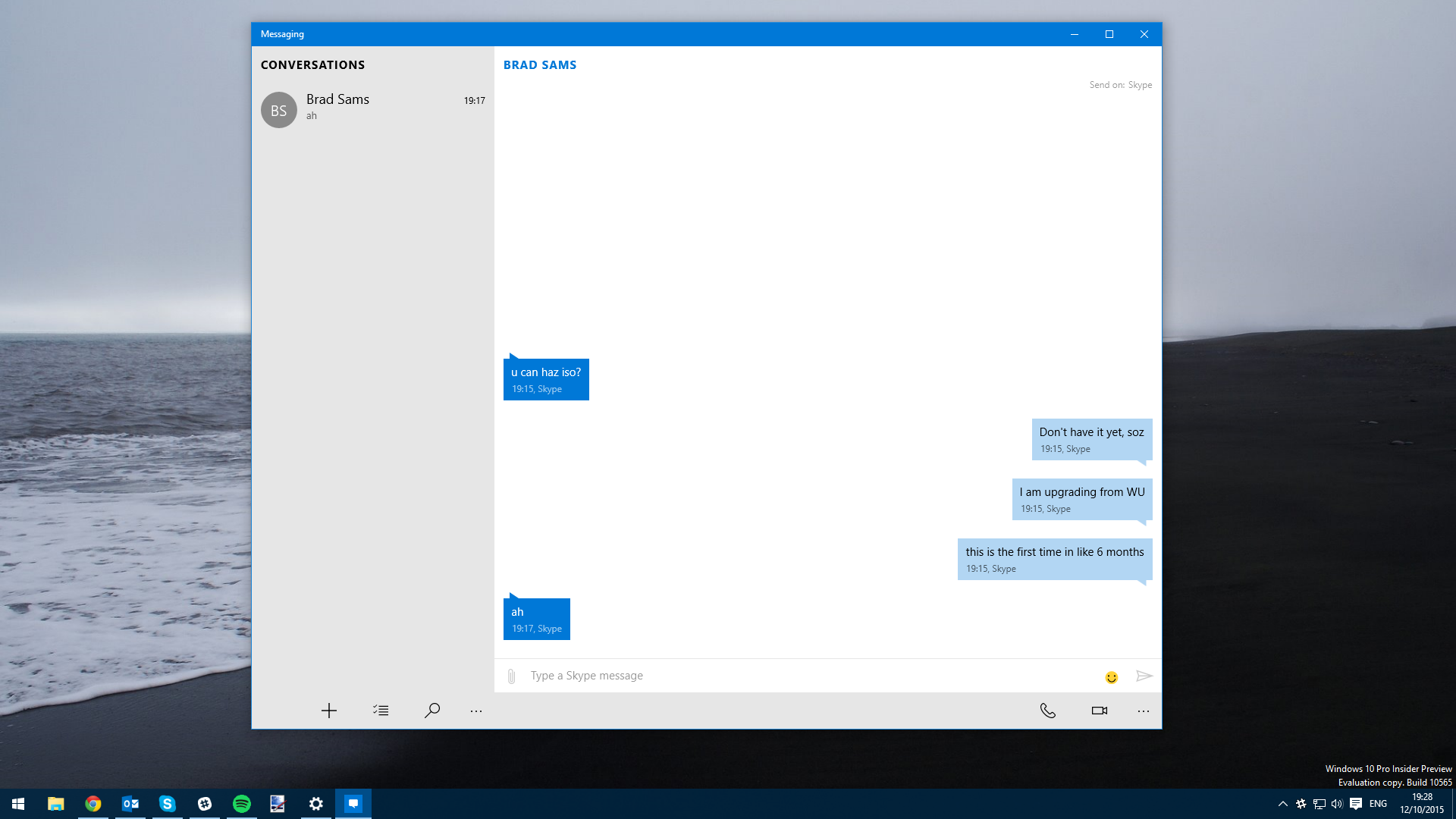Select the 'I am upgrading from WU' message
Viewport: 1456px width, 819px height.
tap(1082, 499)
